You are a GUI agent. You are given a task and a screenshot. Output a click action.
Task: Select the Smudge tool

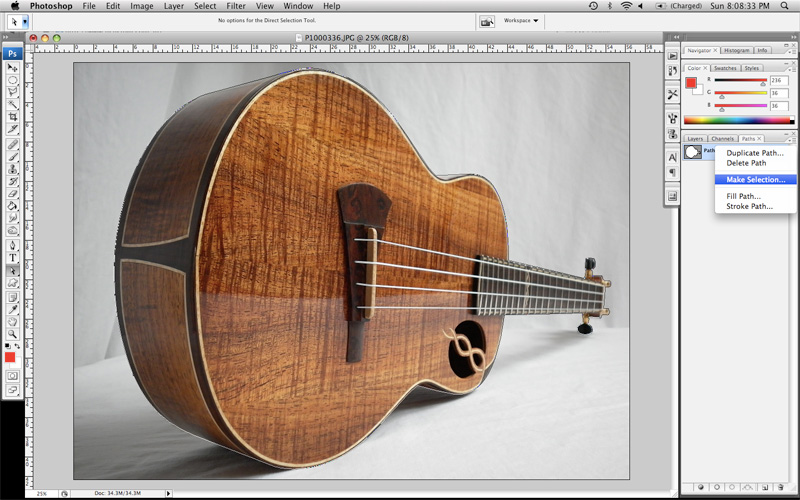click(13, 218)
